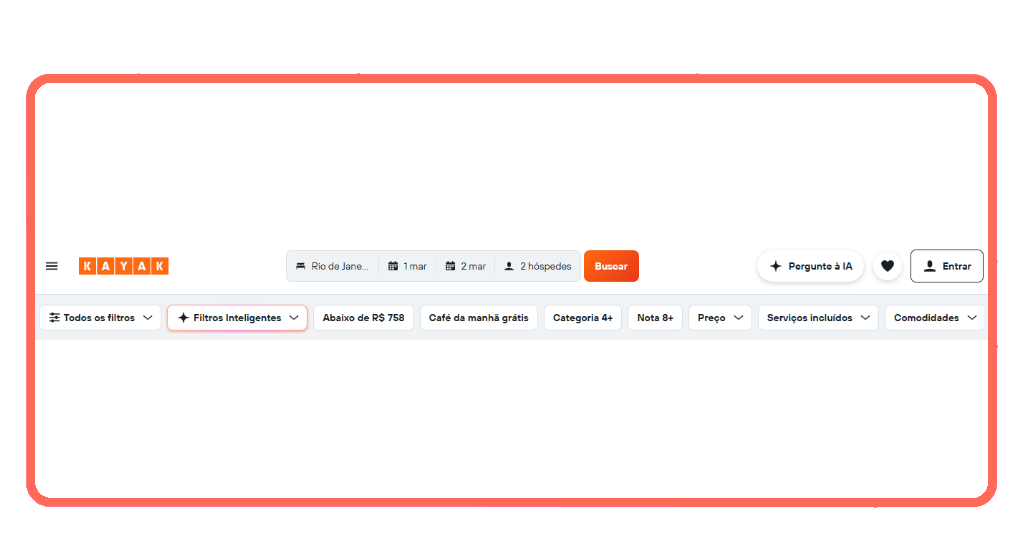Change the 2 mar check-out date
This screenshot has width=1024, height=536.
point(466,266)
